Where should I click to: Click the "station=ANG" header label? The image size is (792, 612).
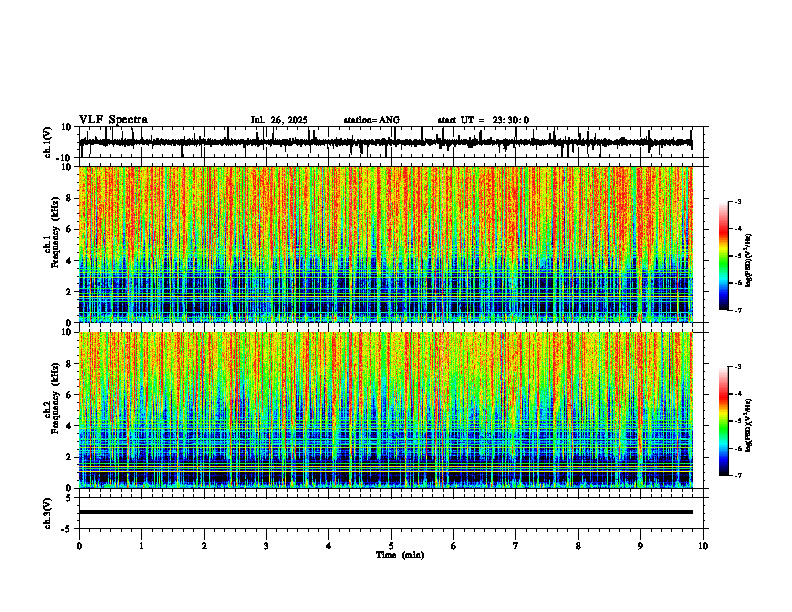coord(371,120)
